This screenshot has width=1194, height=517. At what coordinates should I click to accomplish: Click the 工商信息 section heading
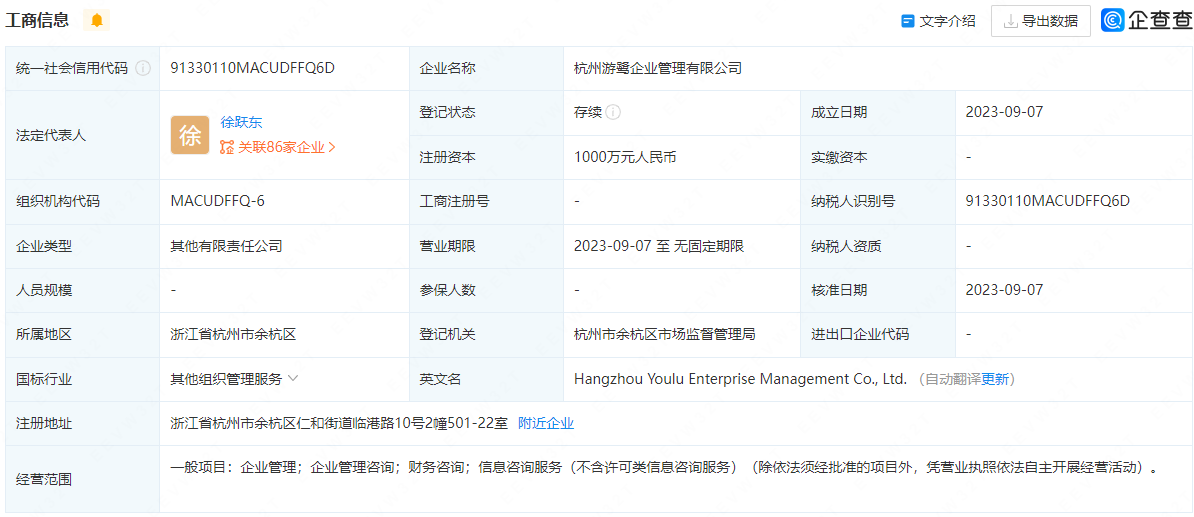37,21
